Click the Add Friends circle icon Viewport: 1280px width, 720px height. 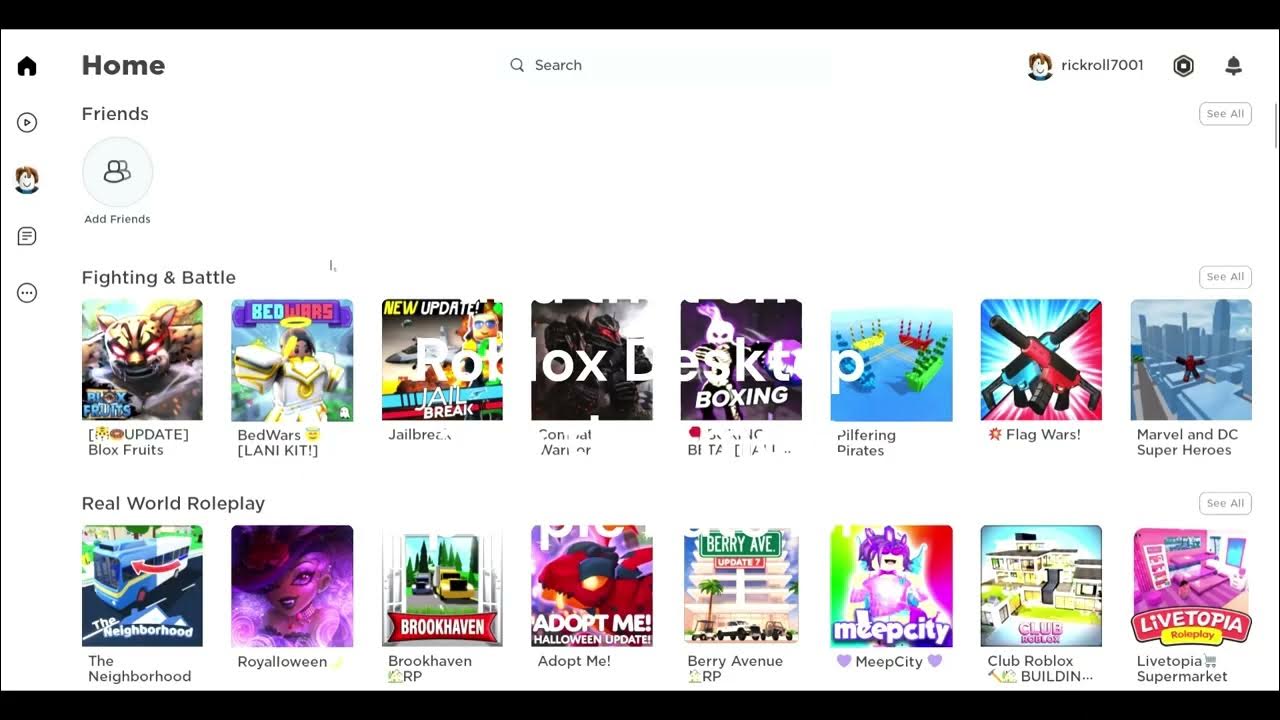(x=117, y=172)
